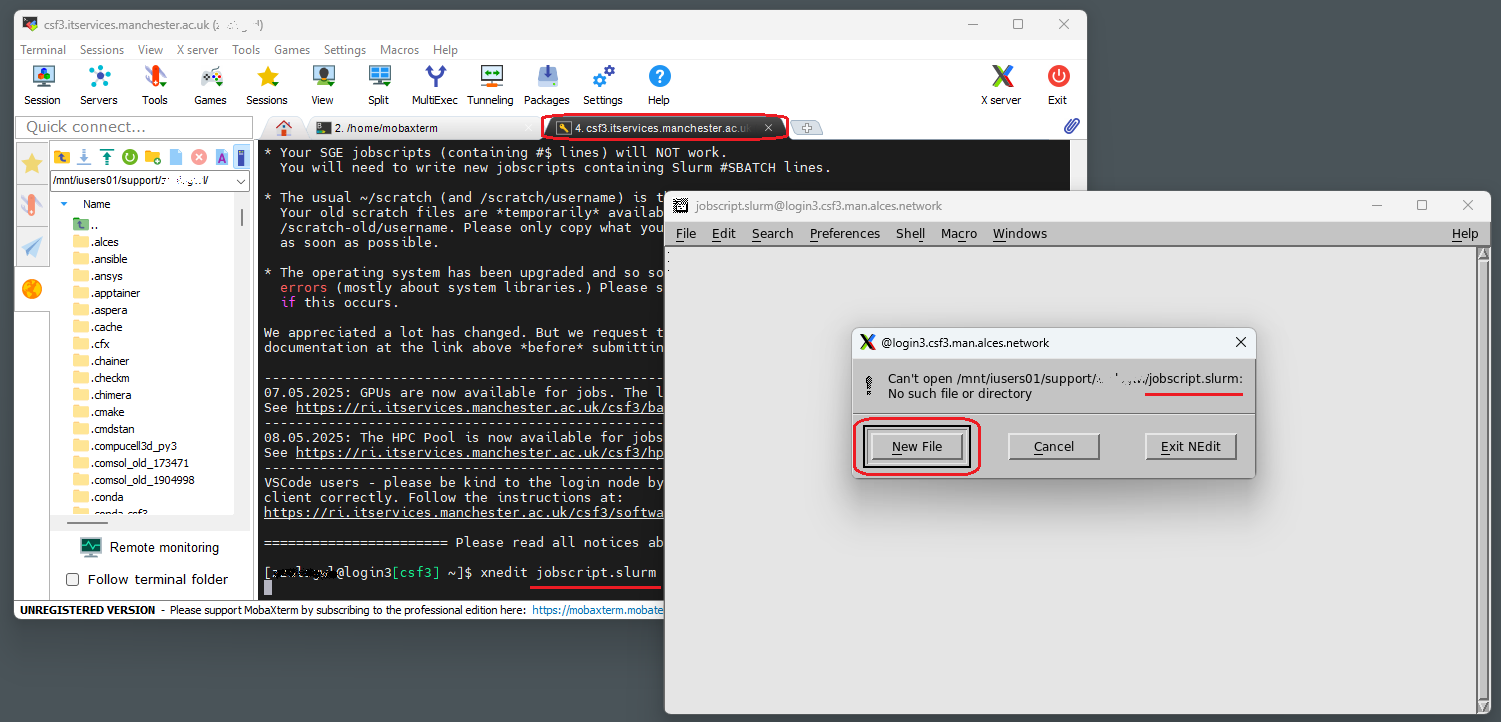This screenshot has height=722, width=1501.
Task: Click the file list scrollbar
Action: click(x=241, y=218)
